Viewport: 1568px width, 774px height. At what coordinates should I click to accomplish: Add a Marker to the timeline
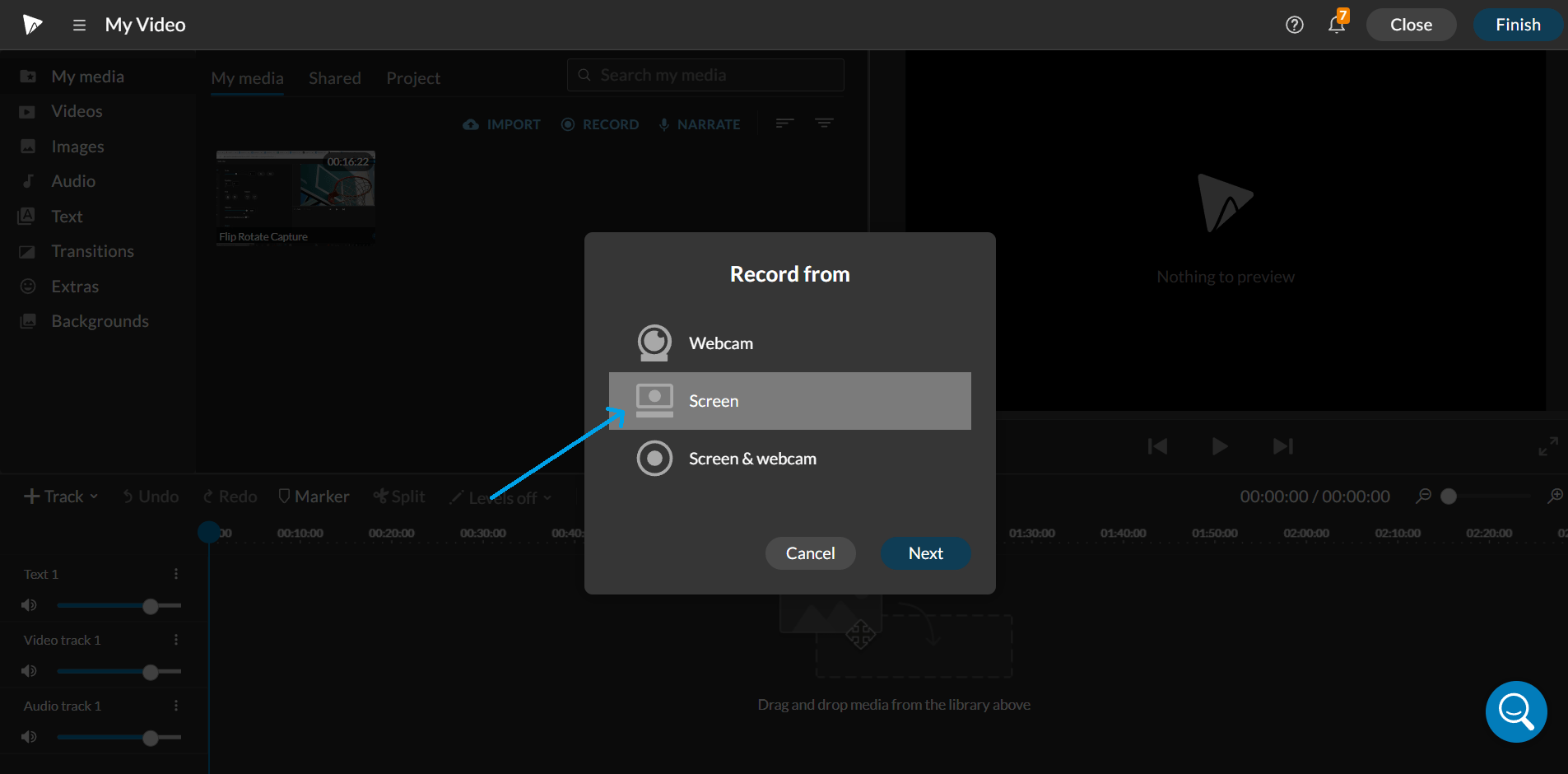pyautogui.click(x=314, y=496)
